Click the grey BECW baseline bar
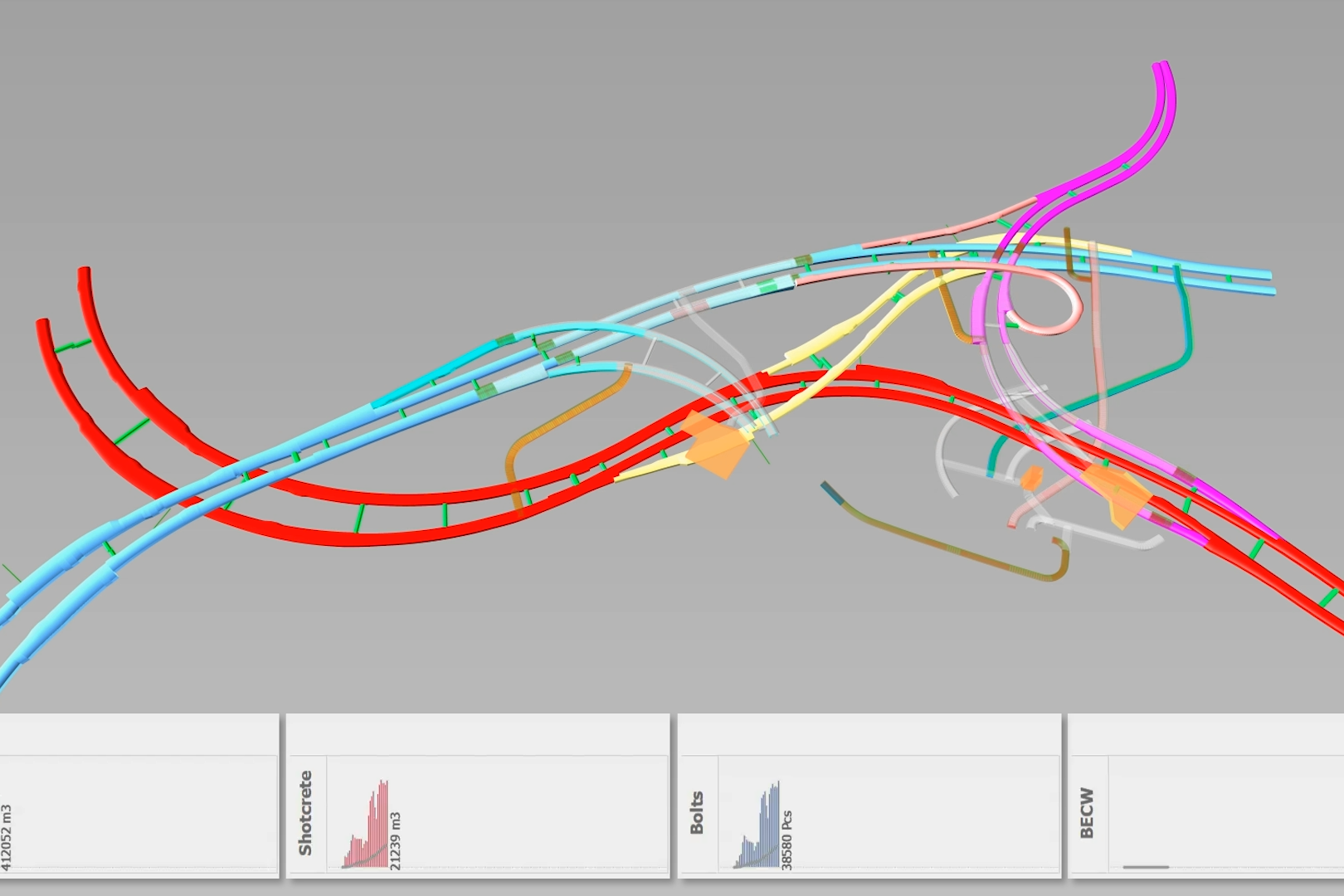This screenshot has width=1344, height=896. tap(1145, 867)
